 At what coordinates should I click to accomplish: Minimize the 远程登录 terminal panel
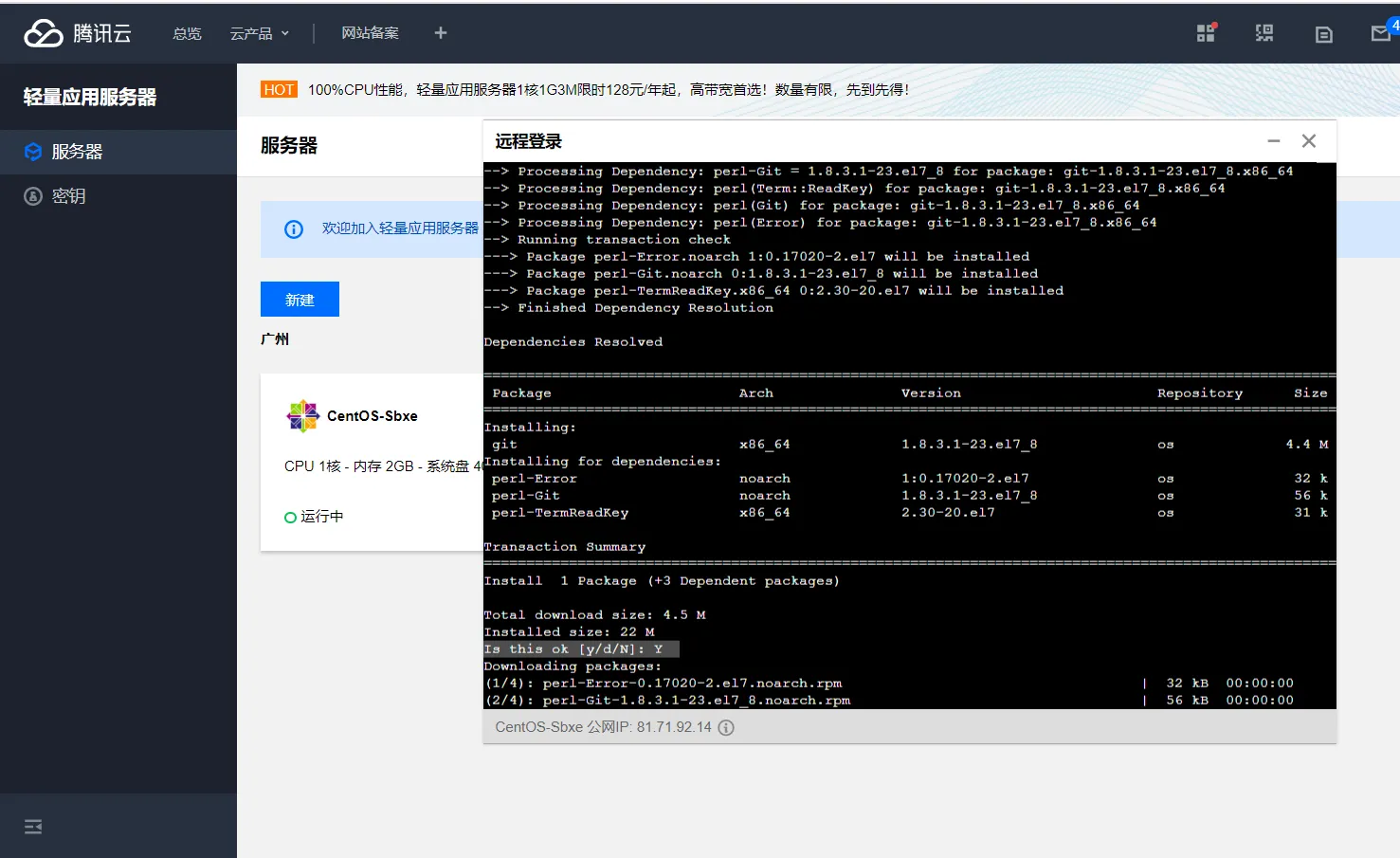(x=1274, y=141)
